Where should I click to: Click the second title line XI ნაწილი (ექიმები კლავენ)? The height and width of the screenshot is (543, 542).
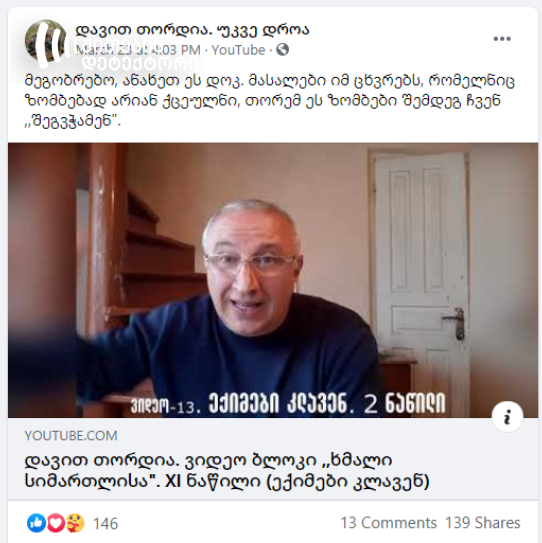(227, 481)
